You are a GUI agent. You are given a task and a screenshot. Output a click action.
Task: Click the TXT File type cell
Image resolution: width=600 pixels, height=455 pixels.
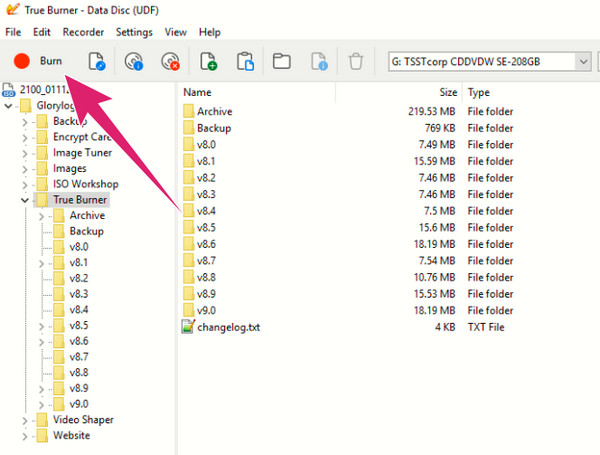pos(486,327)
